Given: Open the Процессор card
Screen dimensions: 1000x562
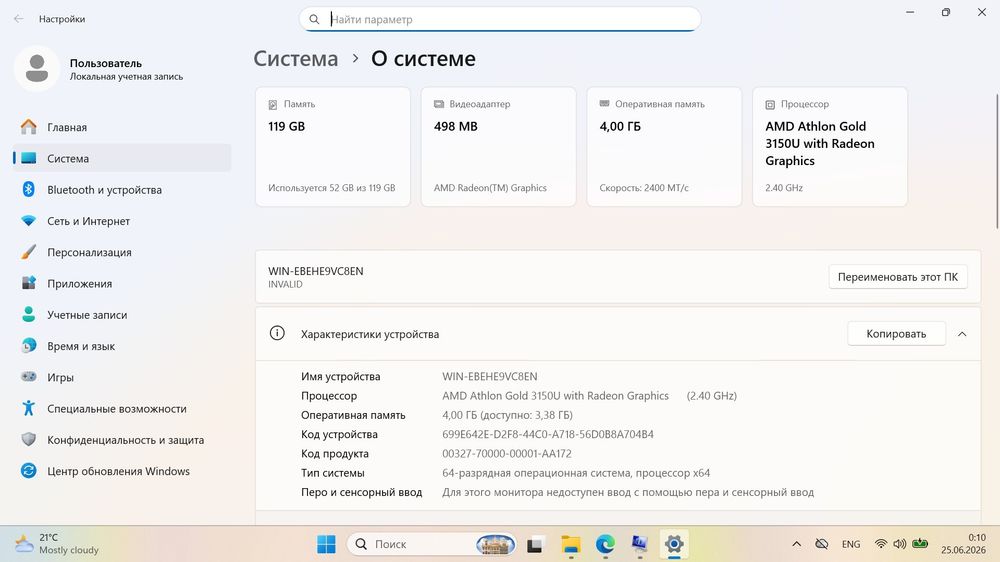Looking at the screenshot, I should coord(830,147).
